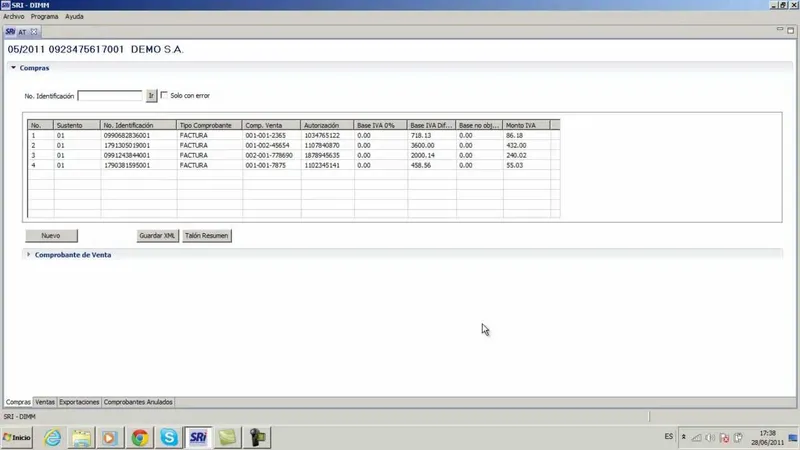The image size is (800, 450).
Task: Open the camera recorder taskbar icon
Action: coord(258,437)
